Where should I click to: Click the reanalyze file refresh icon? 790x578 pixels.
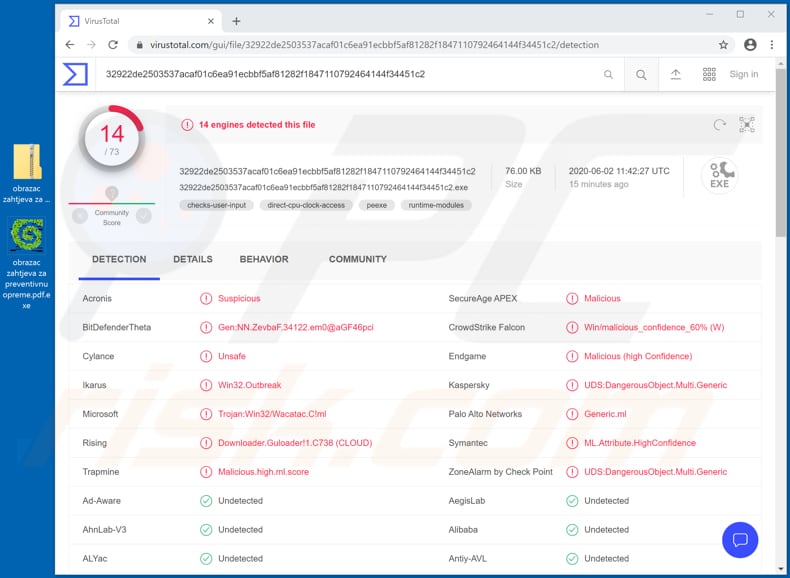click(720, 124)
